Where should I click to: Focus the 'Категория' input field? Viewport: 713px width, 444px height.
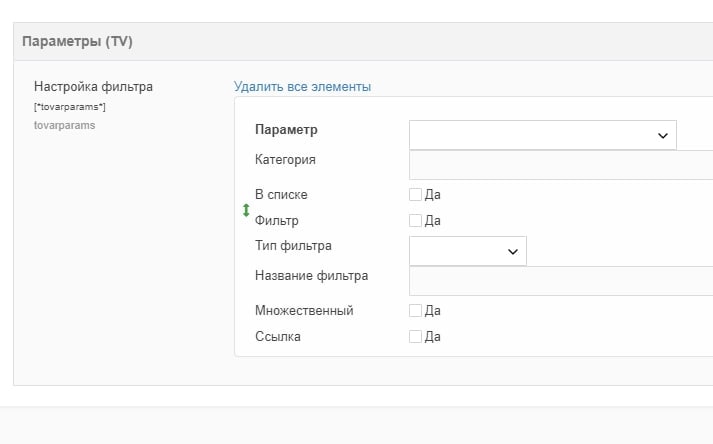[x=561, y=165]
